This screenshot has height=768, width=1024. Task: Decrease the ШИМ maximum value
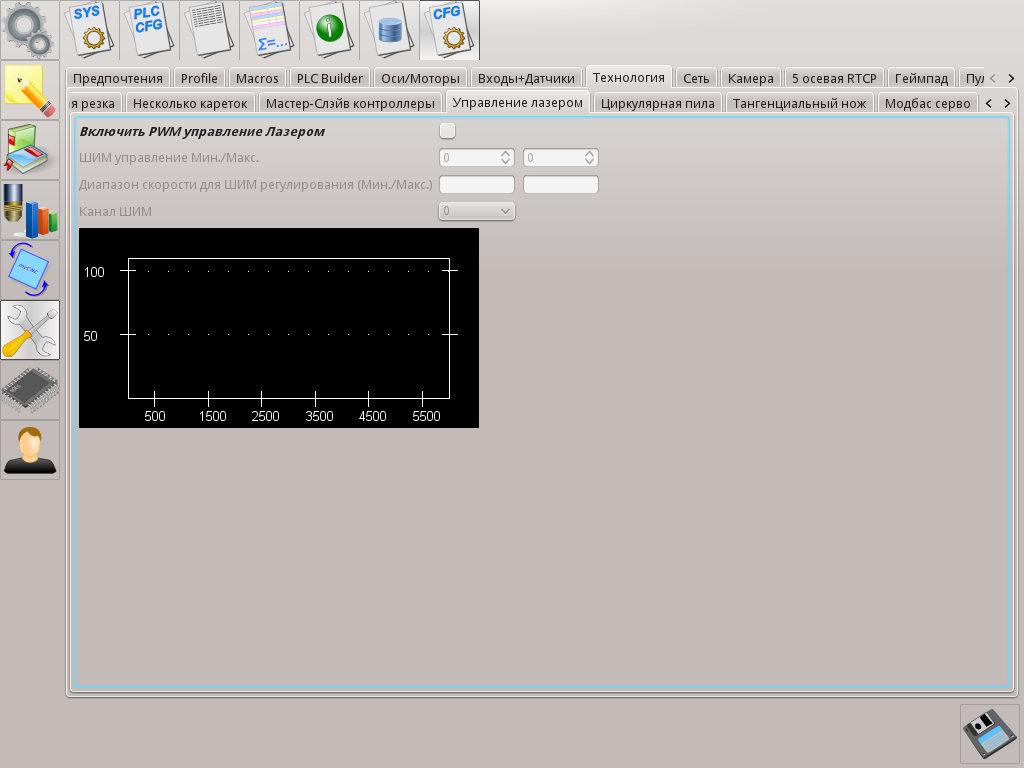(590, 161)
